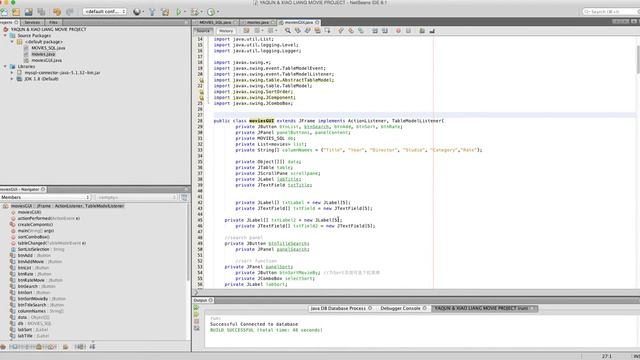Image resolution: width=640 pixels, height=360 pixels.
Task: Click the Shift Line Left icon
Action: coord(375,31)
